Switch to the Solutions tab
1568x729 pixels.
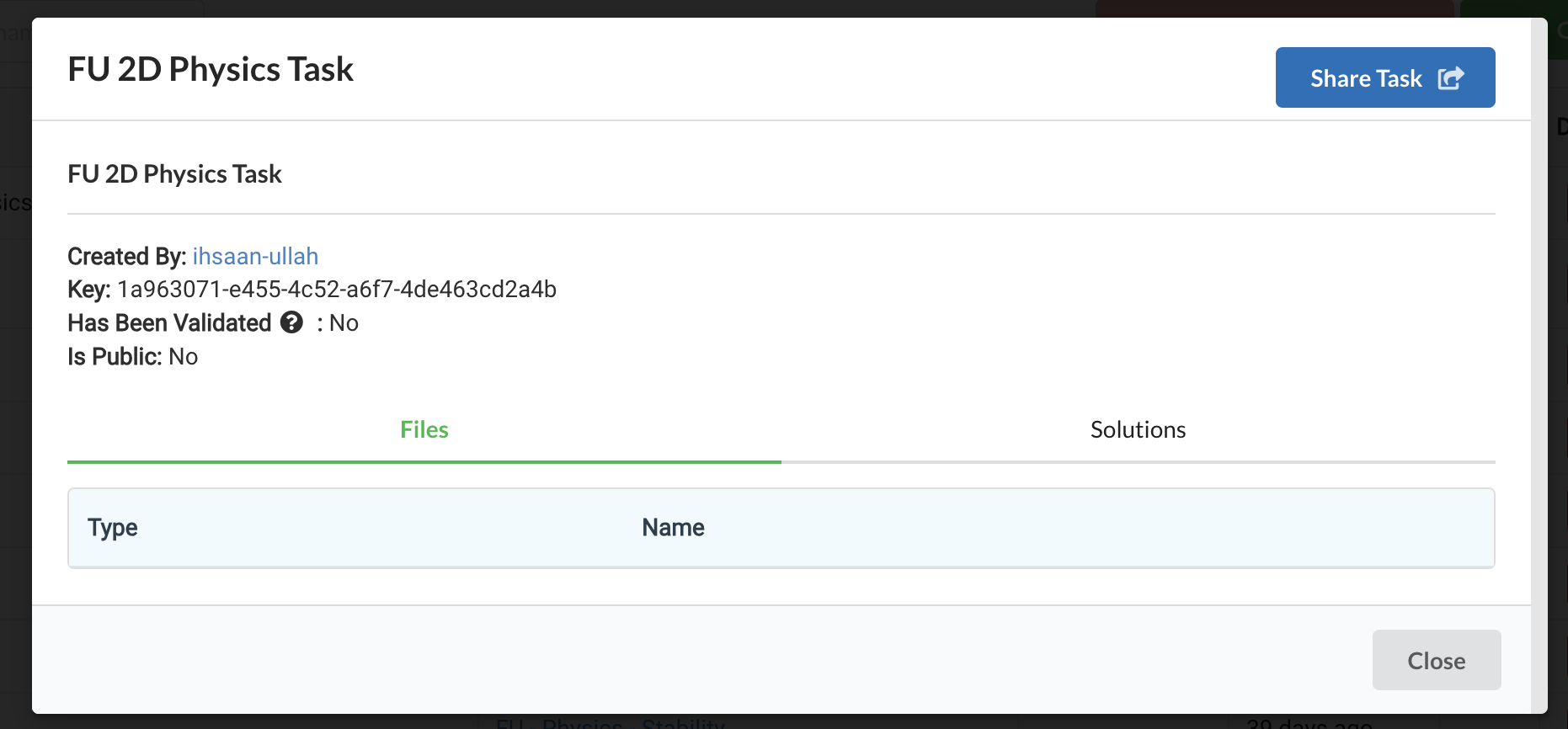pyautogui.click(x=1138, y=429)
